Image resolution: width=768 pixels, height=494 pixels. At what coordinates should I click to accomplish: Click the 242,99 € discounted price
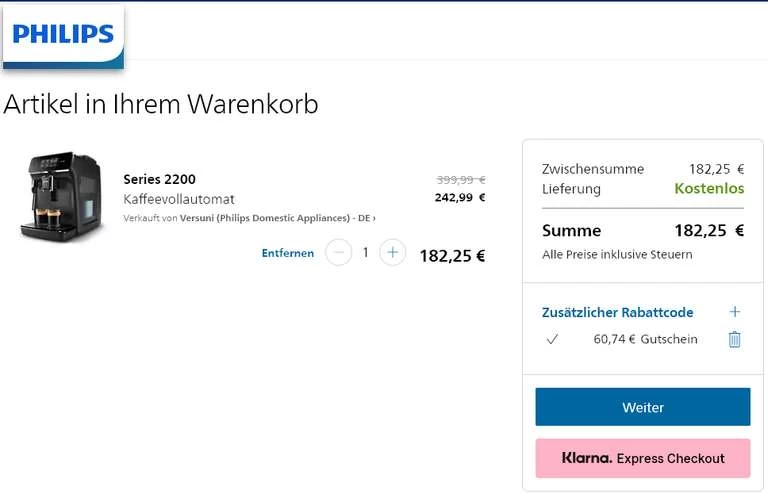(x=460, y=197)
